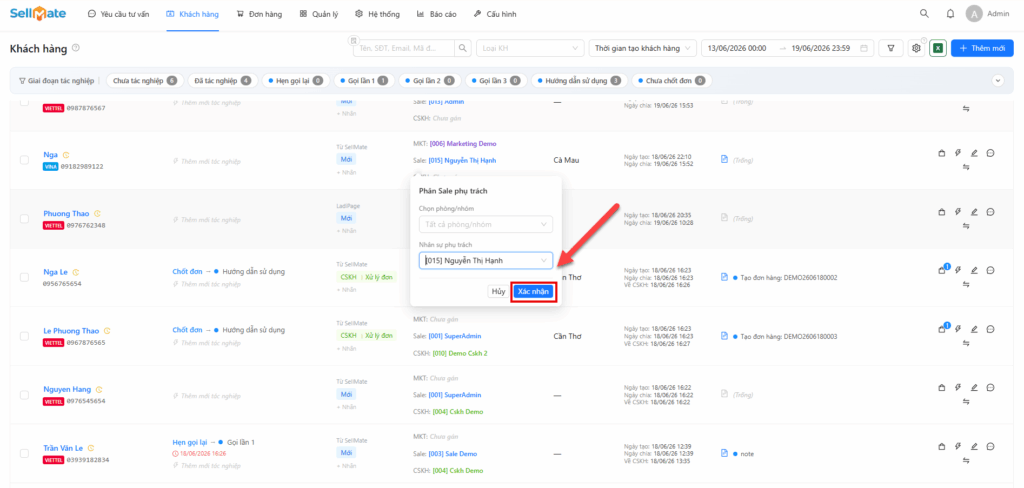This screenshot has width=1024, height=488.
Task: Filter by Chưa chốt đơn stage
Action: [x=672, y=81]
